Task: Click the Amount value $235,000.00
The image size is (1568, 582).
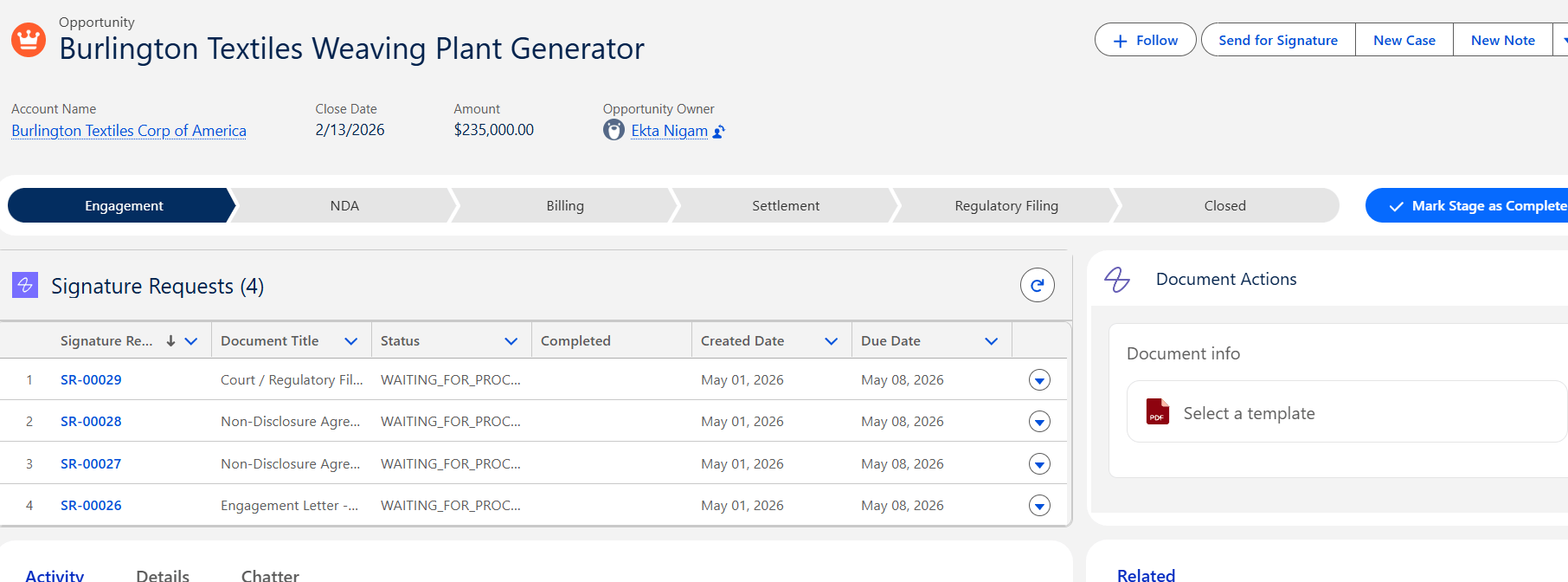Action: coord(493,130)
